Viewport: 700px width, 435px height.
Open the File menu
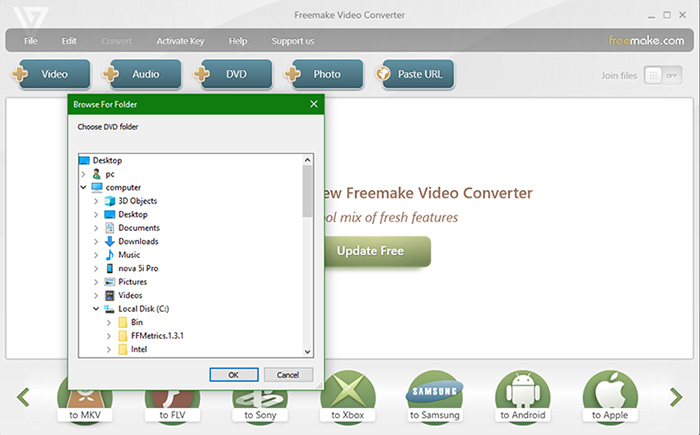click(x=30, y=41)
